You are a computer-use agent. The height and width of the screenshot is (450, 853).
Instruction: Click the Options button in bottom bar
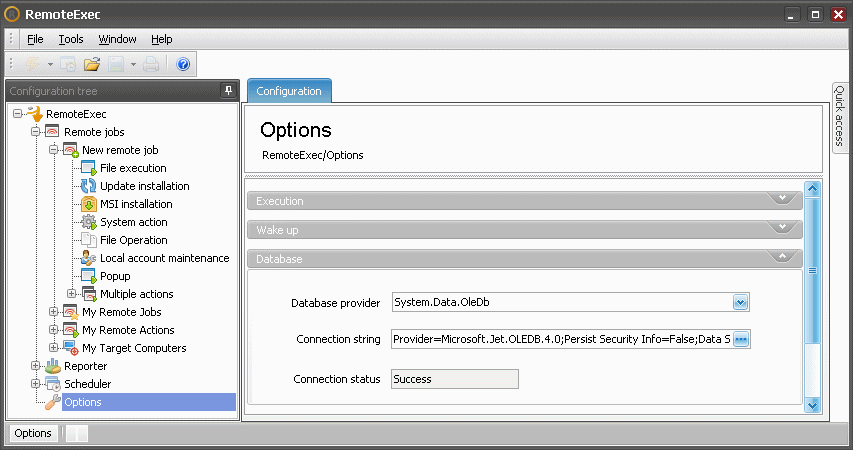click(33, 433)
